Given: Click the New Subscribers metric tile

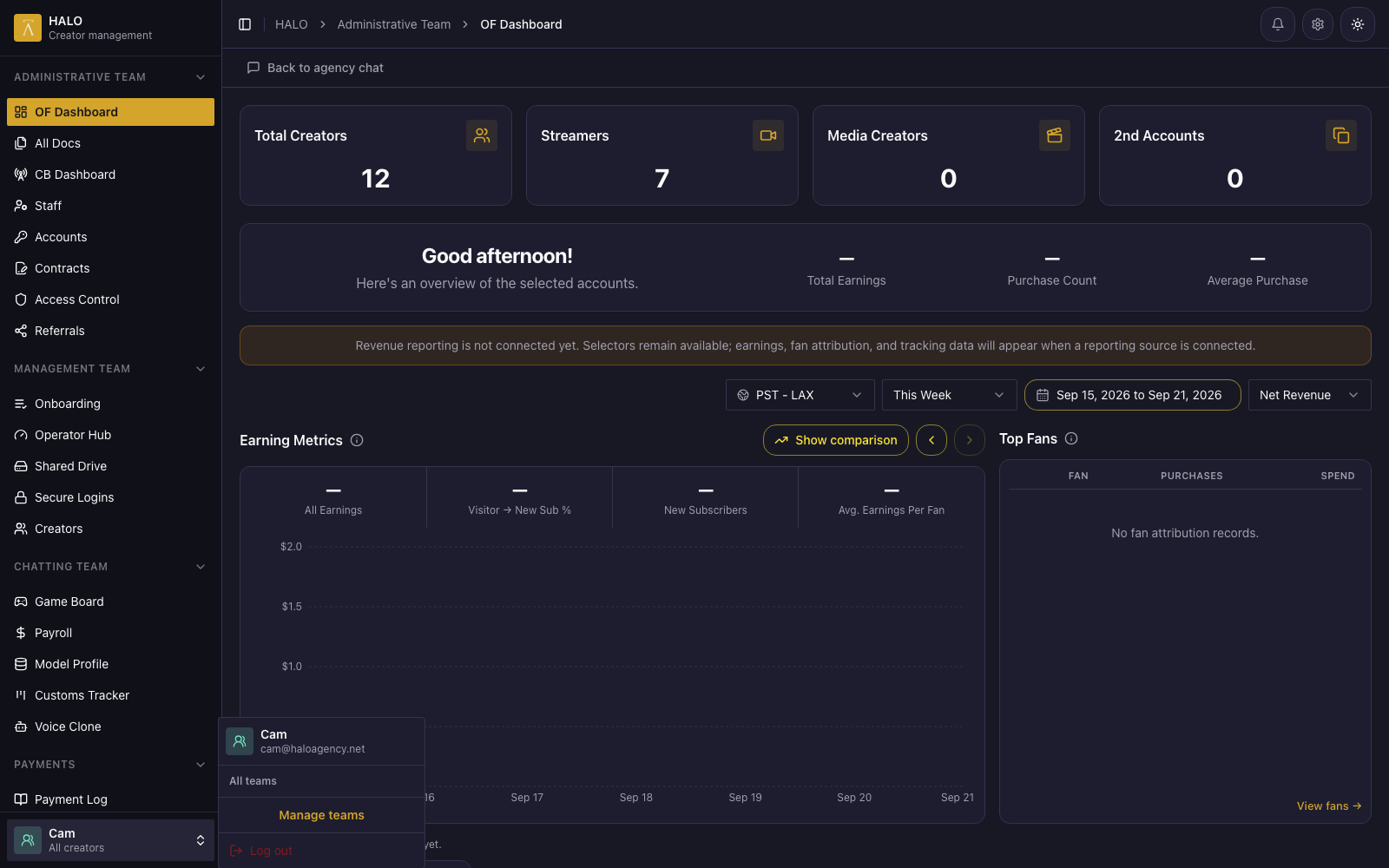Looking at the screenshot, I should point(706,498).
